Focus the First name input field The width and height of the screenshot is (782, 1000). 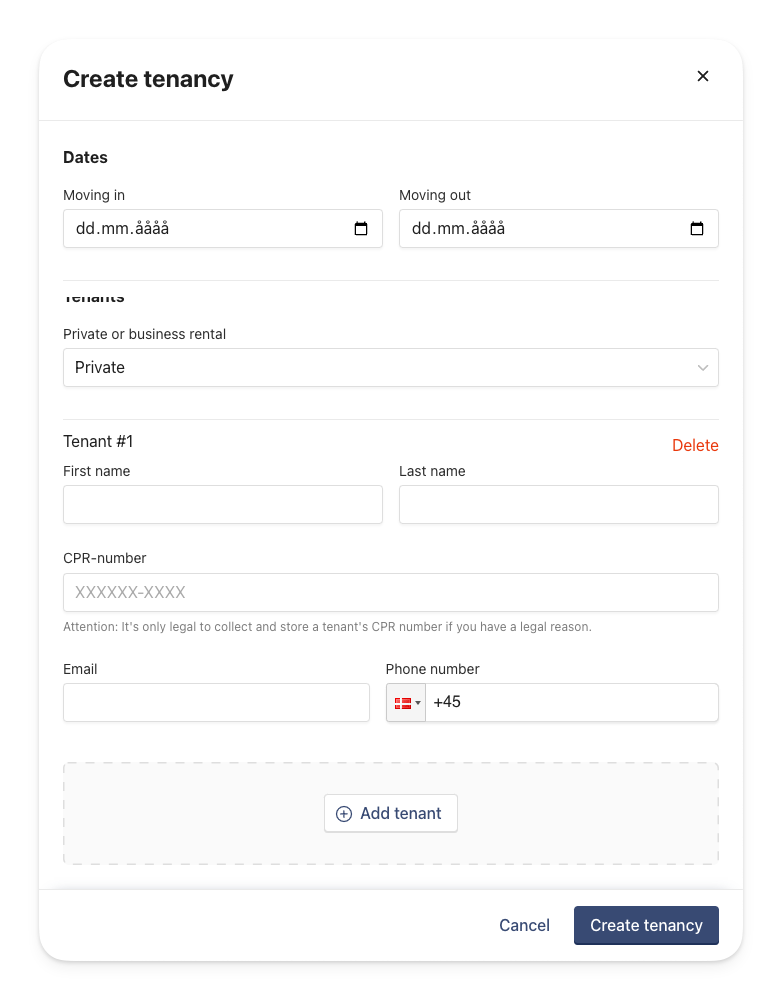click(223, 504)
